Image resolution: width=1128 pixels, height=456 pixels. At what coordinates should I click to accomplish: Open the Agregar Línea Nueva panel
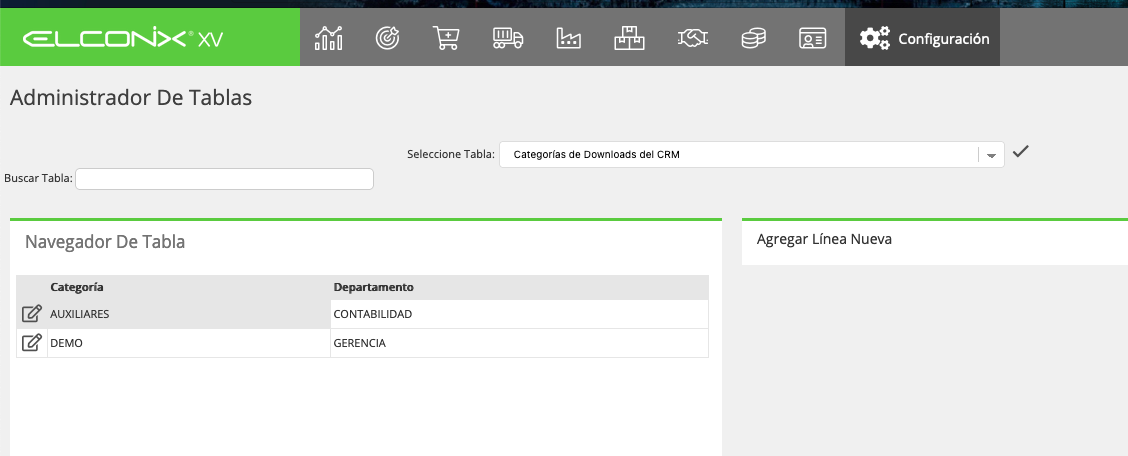(824, 239)
